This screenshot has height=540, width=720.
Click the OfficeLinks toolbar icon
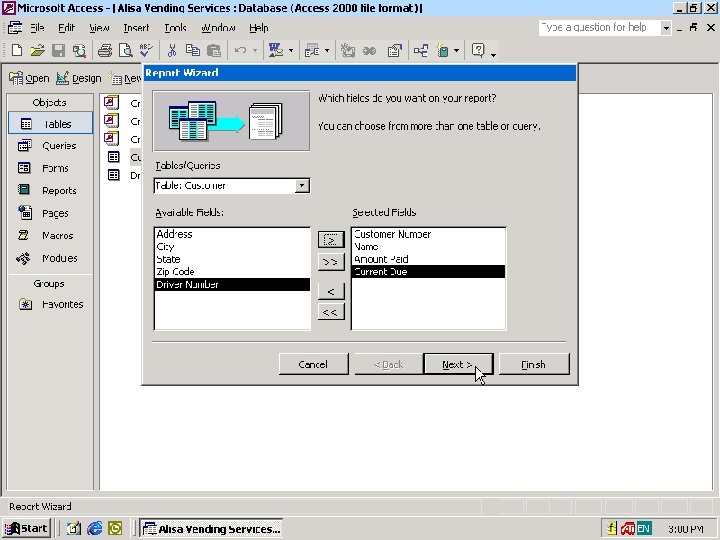tap(276, 50)
